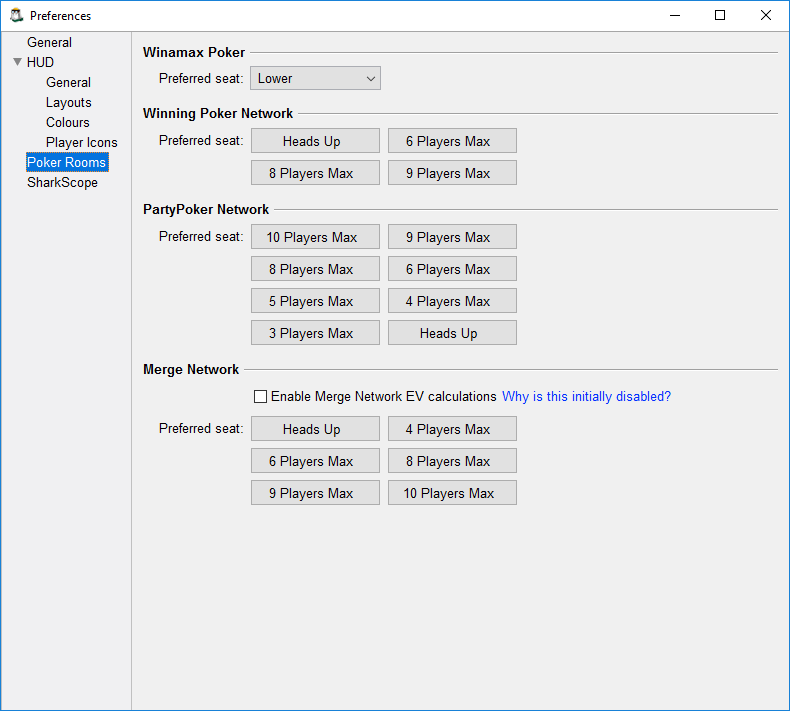The image size is (790, 711).
Task: Click the Preferences window app icon
Action: [17, 15]
